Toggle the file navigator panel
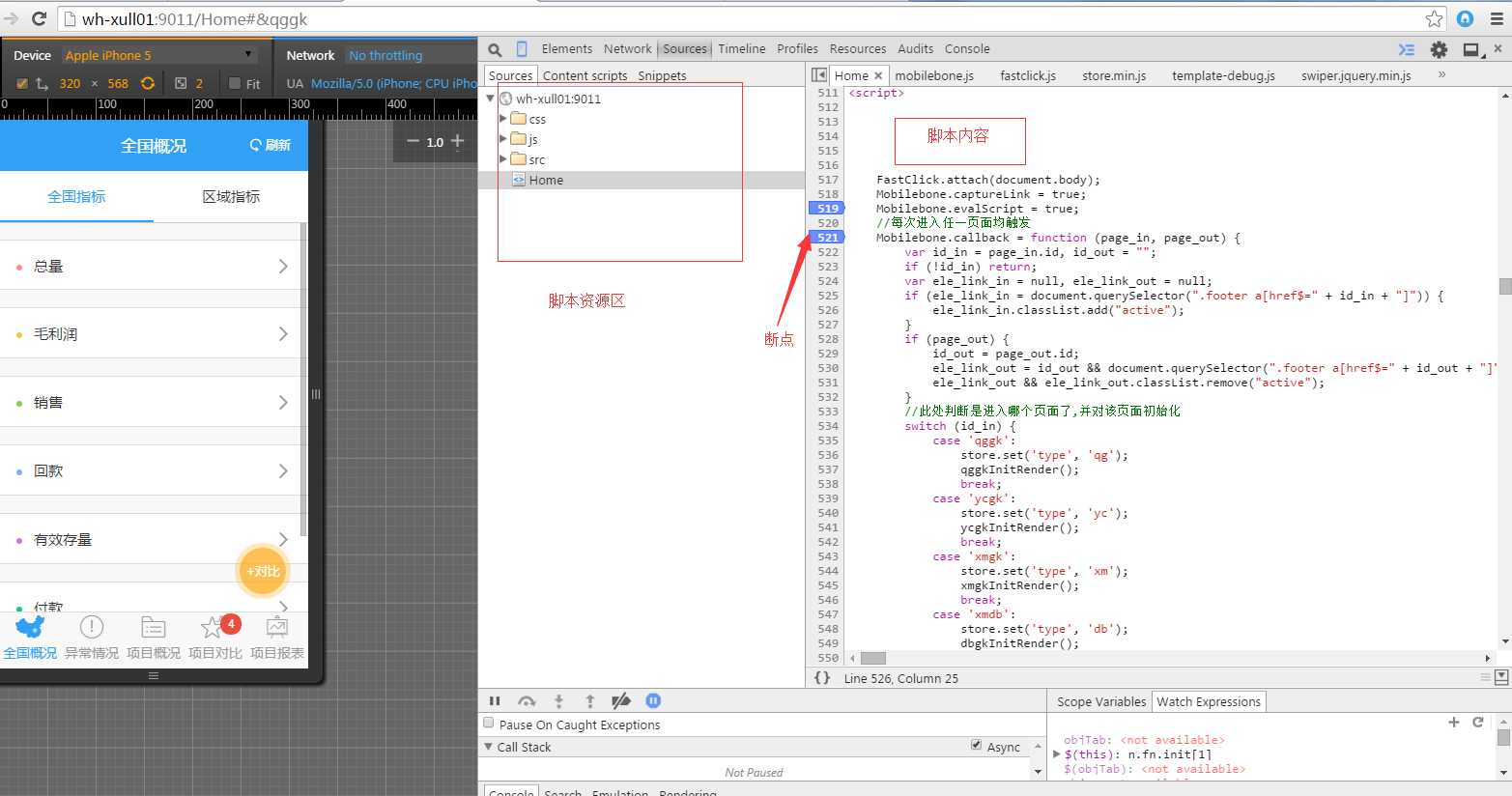Viewport: 1512px width, 796px height. 819,75
